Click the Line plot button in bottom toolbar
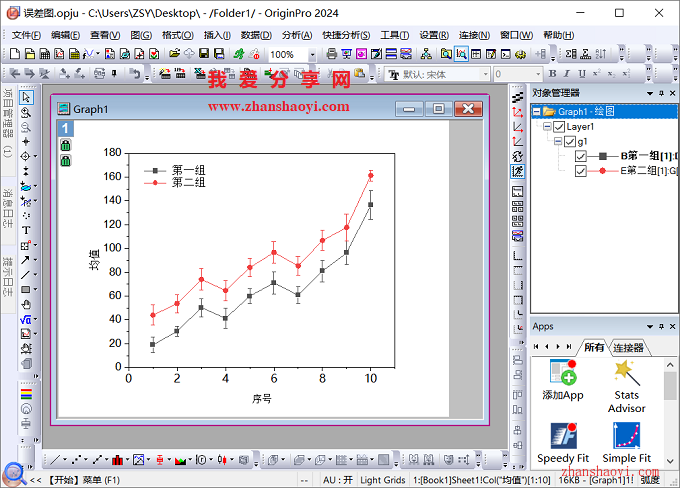 (x=55, y=459)
